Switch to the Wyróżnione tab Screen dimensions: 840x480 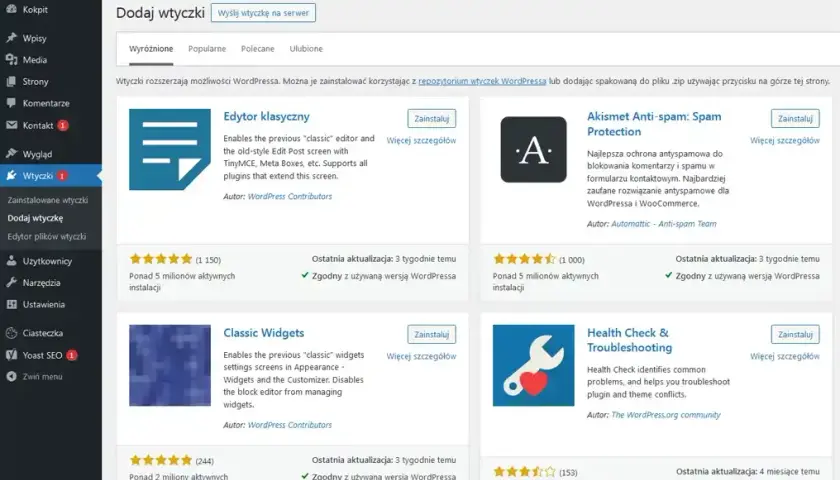151,49
